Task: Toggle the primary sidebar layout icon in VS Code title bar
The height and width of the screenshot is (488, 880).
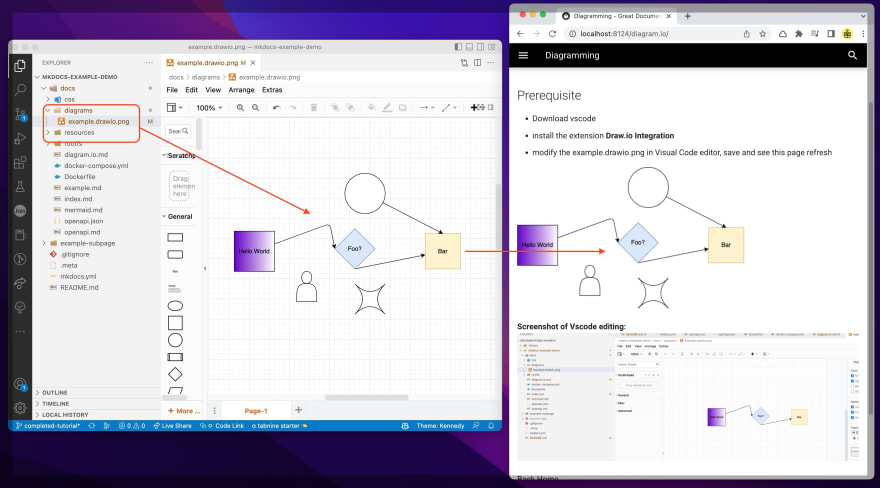Action: click(x=459, y=47)
